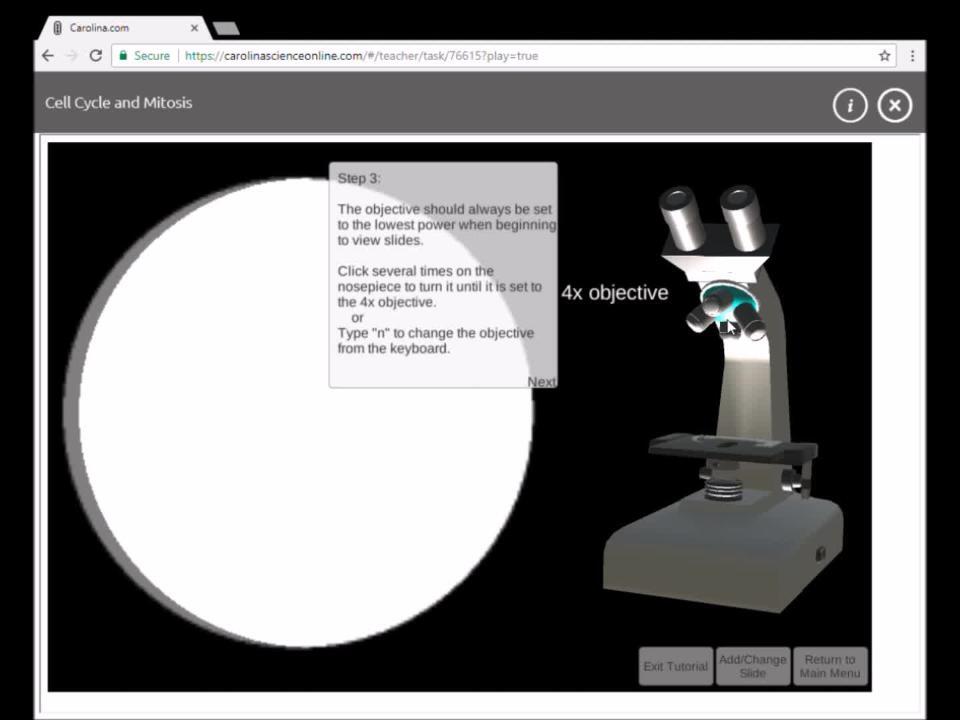Image resolution: width=960 pixels, height=720 pixels.
Task: Click the white circular field of view
Action: coord(304,412)
